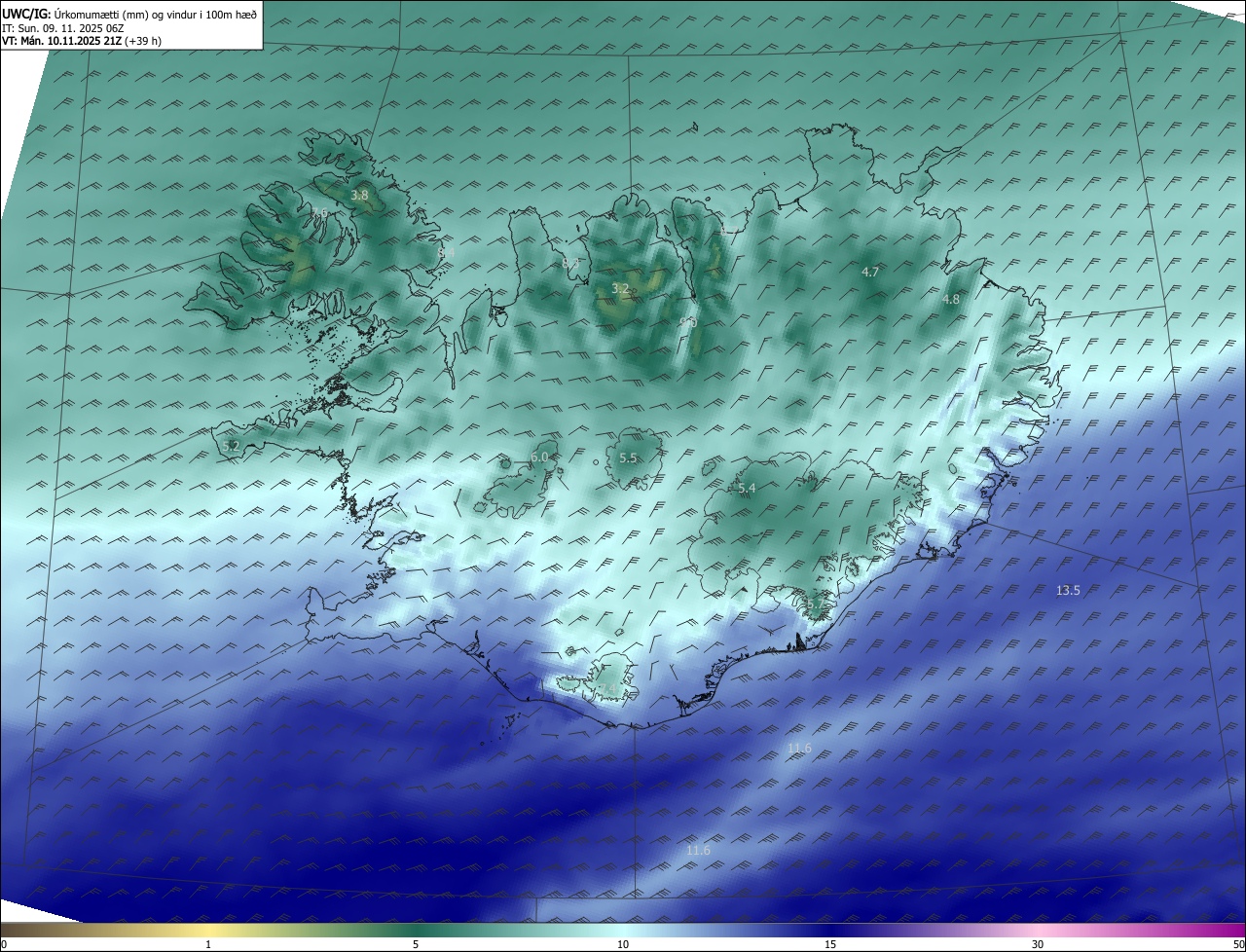Click the 50 tick label on the color scale
Viewport: 1246px width, 952px height.
click(x=1238, y=944)
